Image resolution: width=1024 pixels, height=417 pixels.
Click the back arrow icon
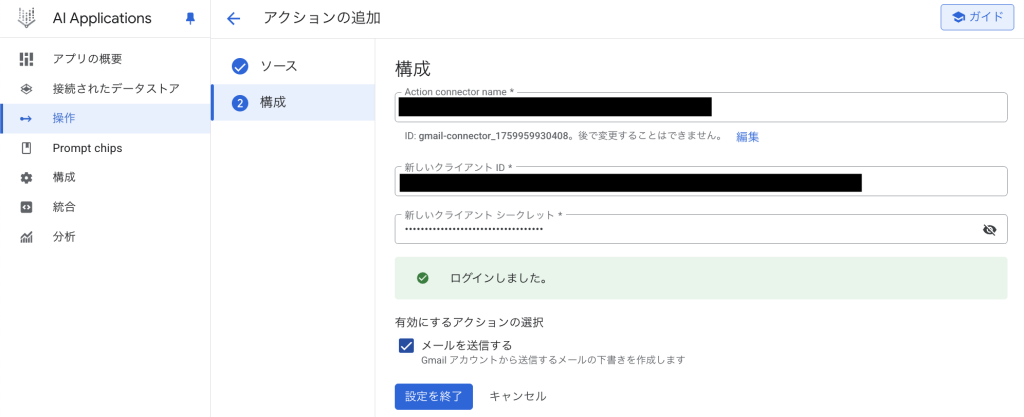click(234, 18)
